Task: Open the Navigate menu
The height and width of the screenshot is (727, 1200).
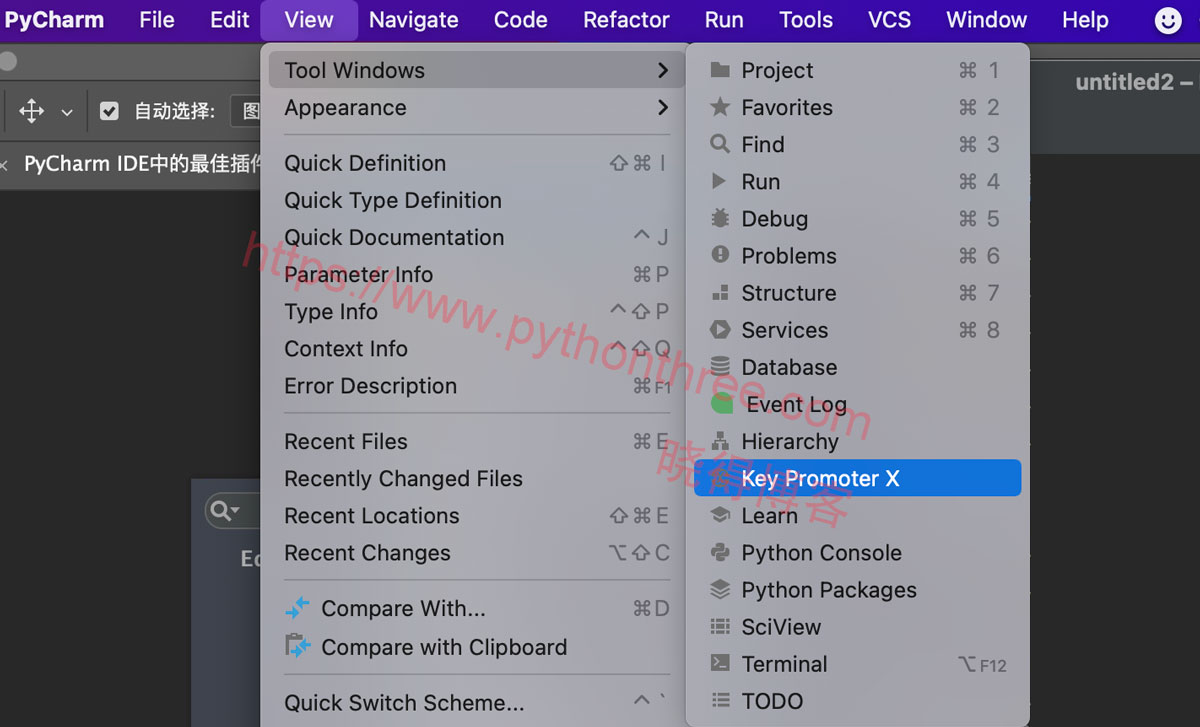Action: pos(413,19)
